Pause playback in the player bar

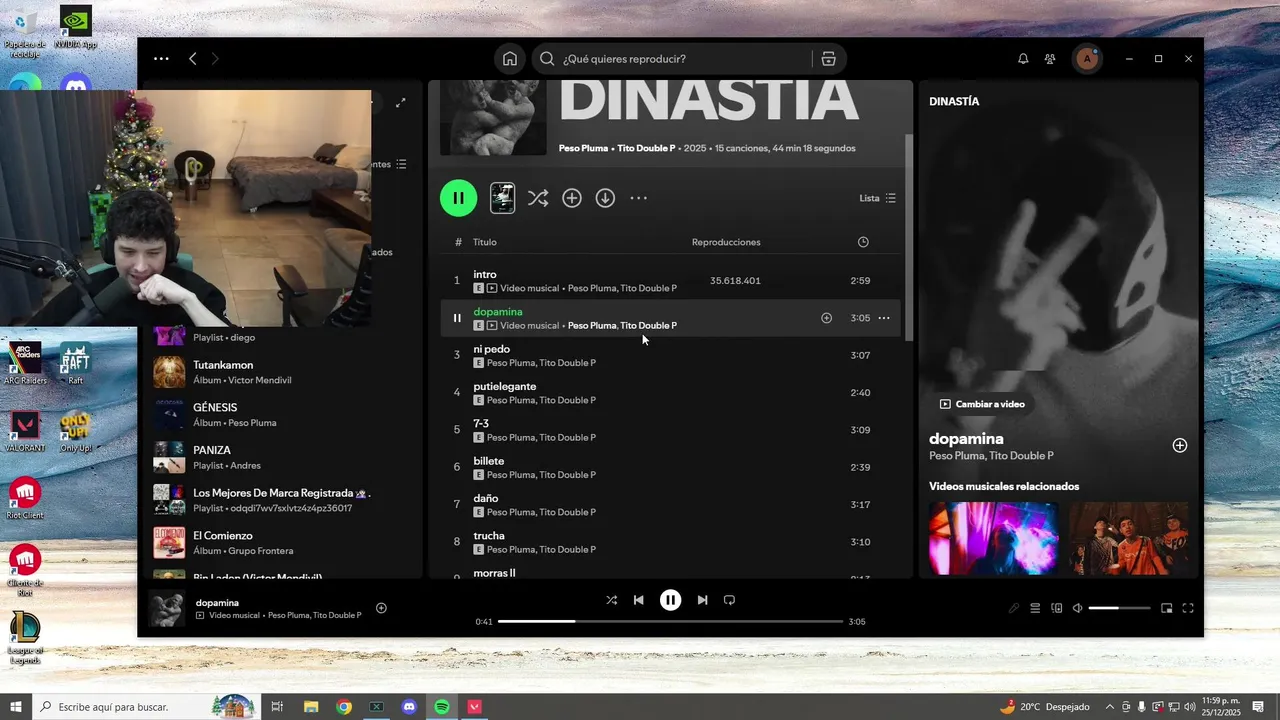coord(670,600)
